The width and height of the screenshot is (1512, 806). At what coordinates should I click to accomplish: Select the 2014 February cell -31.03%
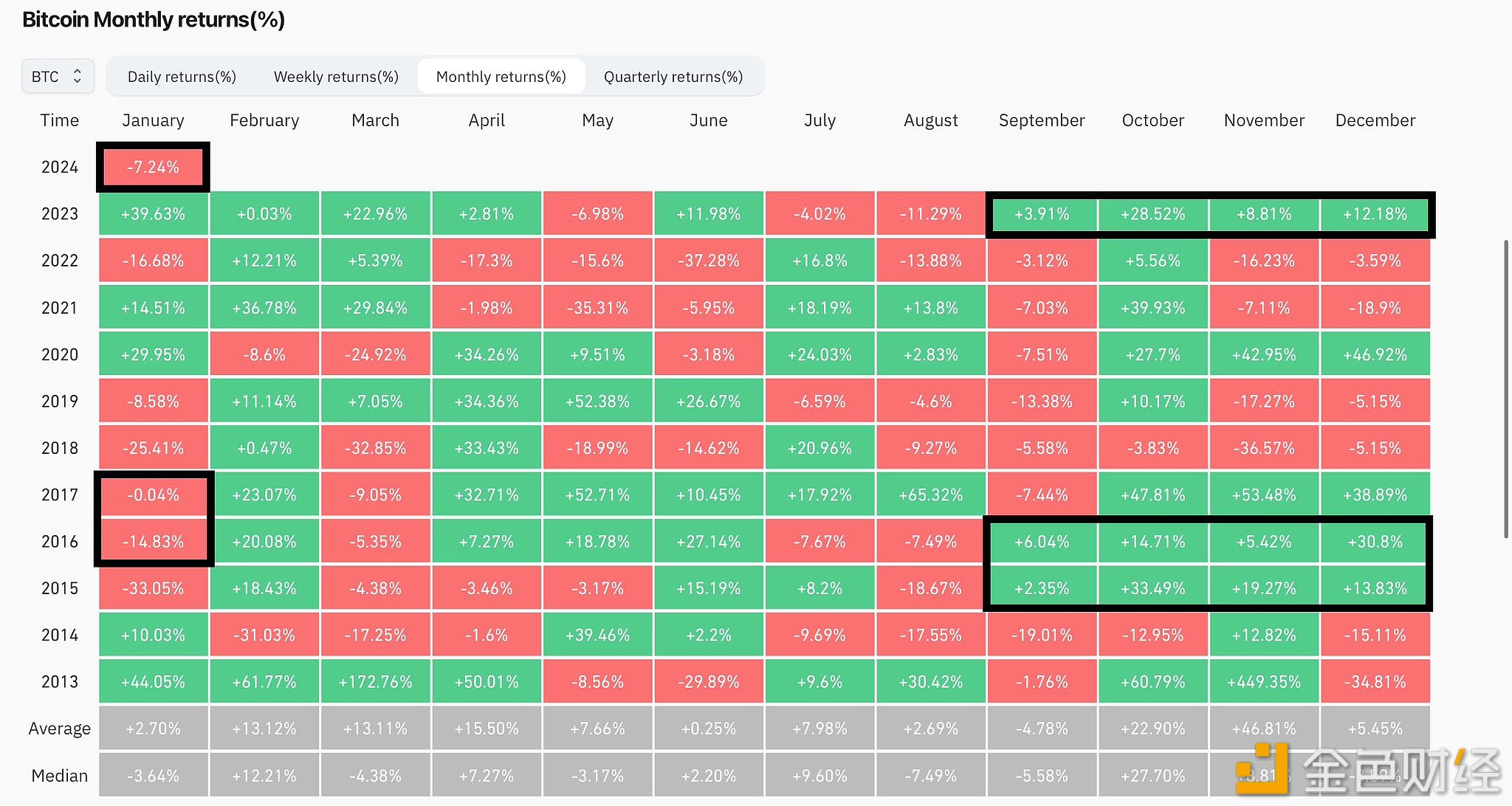pos(264,635)
